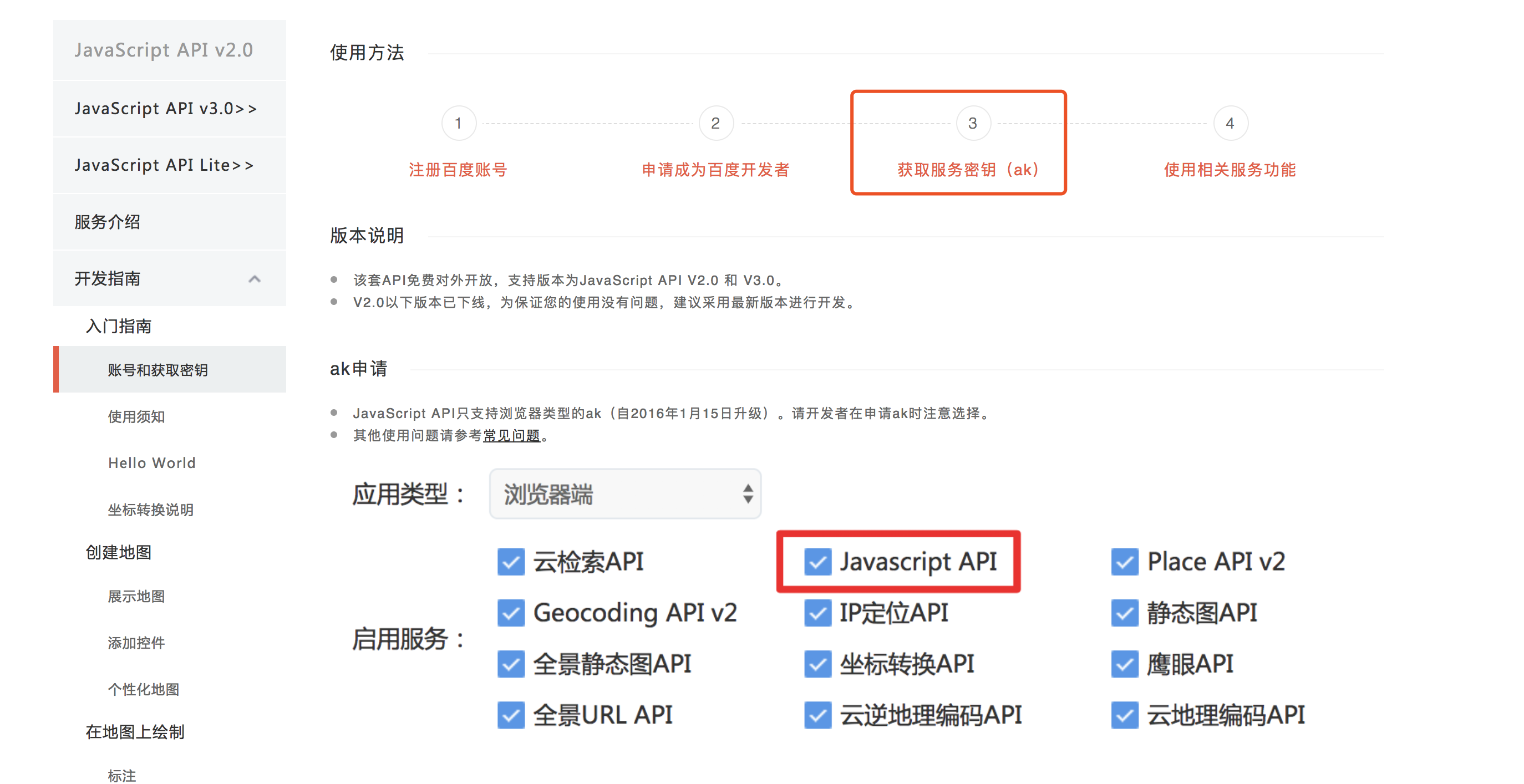Image resolution: width=1524 pixels, height=784 pixels.
Task: Open the 常见问题 link
Action: pyautogui.click(x=511, y=435)
